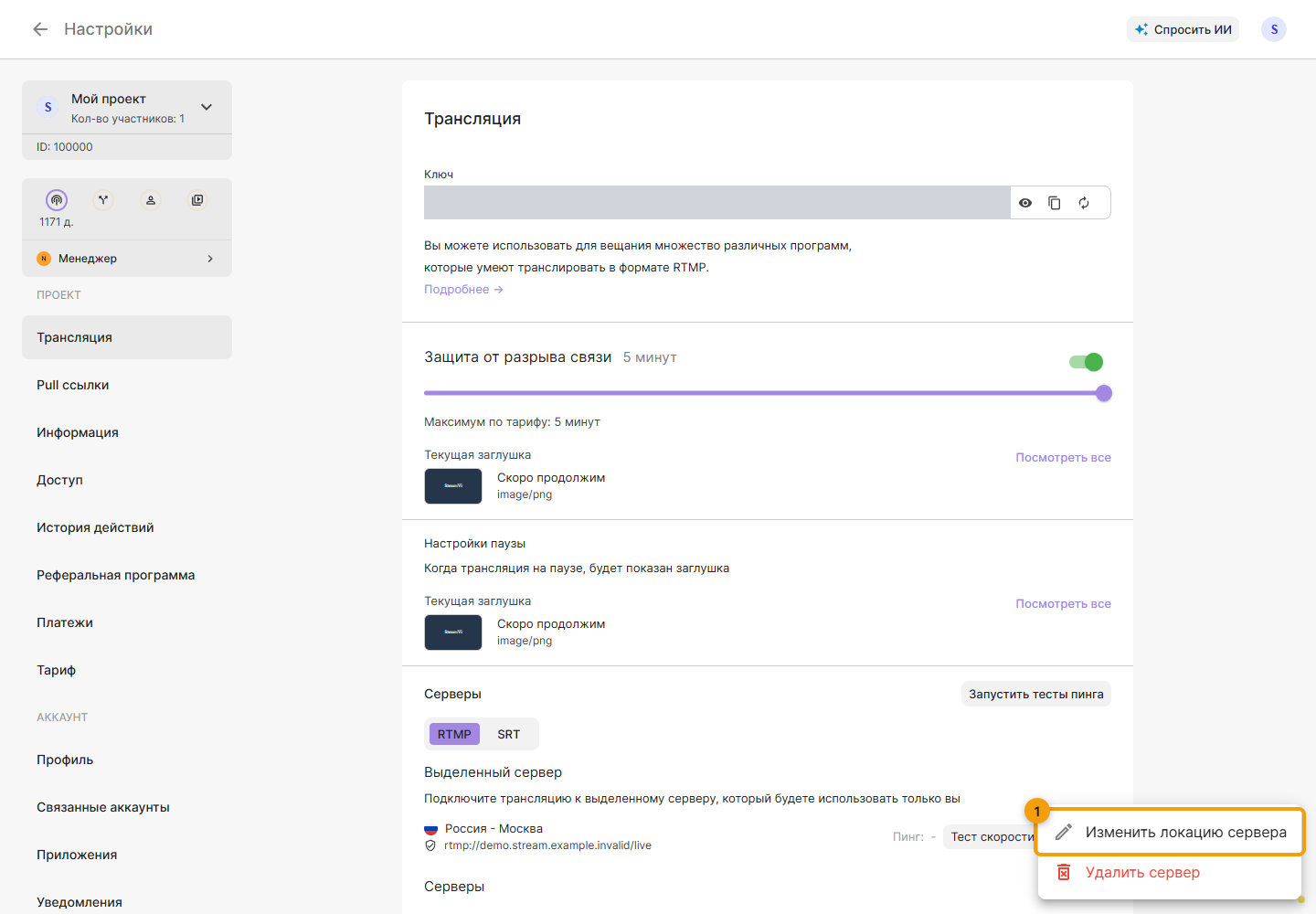Open the Доступ section
This screenshot has width=1316, height=914.
(x=127, y=480)
